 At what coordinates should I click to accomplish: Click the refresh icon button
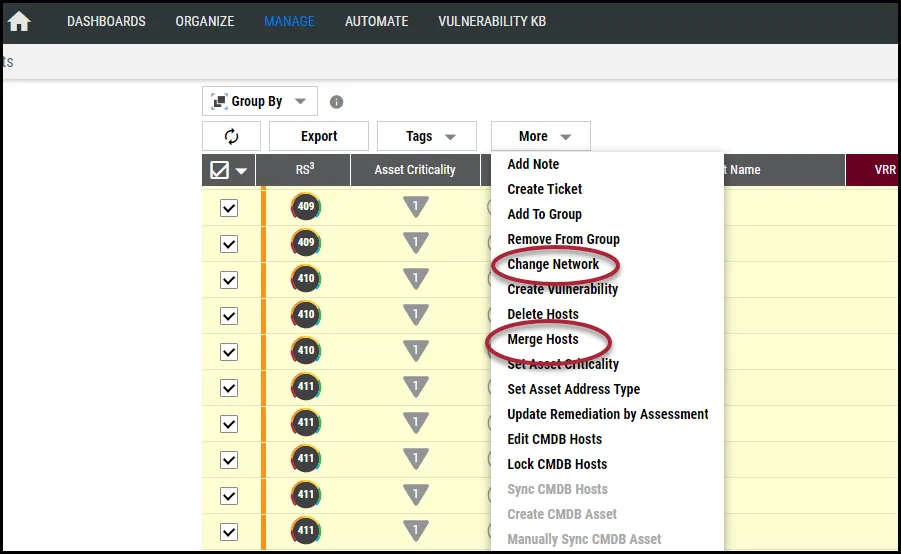231,136
